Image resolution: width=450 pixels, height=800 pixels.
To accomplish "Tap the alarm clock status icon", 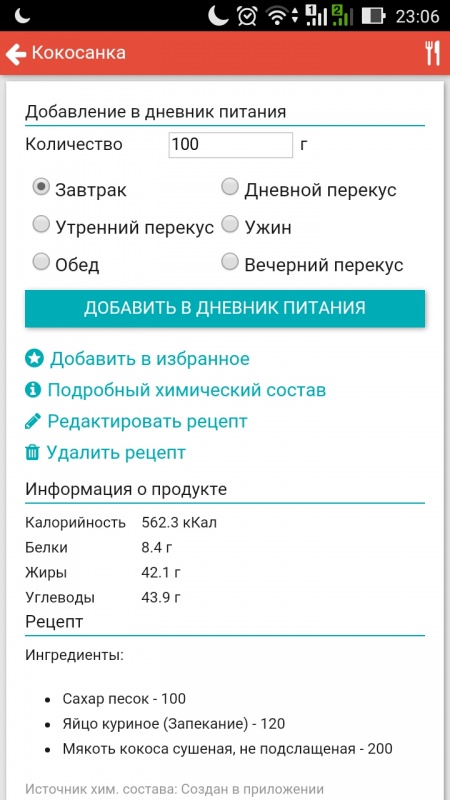I will pos(247,17).
